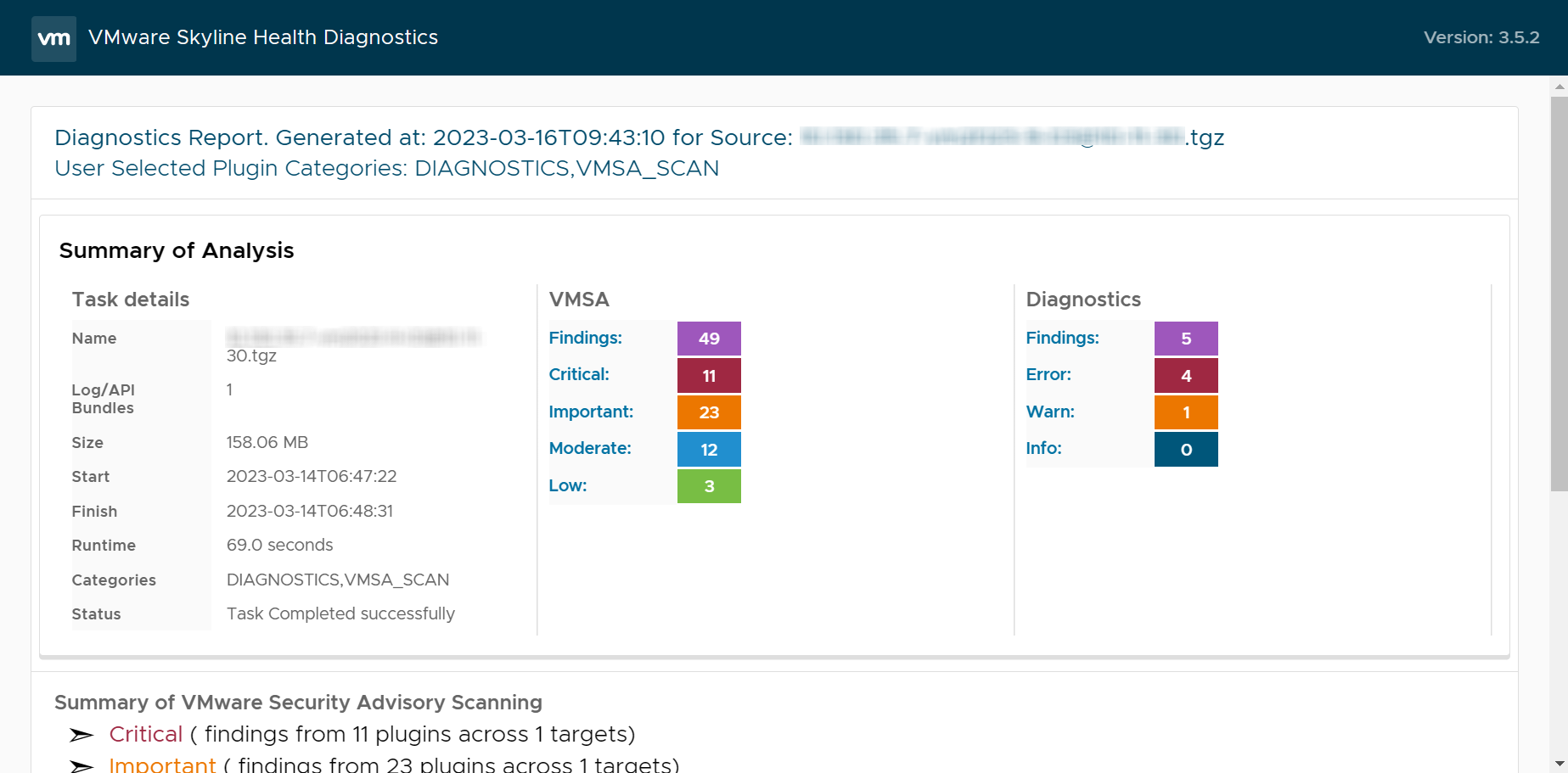Click the arrow bullet beside Critical

click(x=81, y=735)
